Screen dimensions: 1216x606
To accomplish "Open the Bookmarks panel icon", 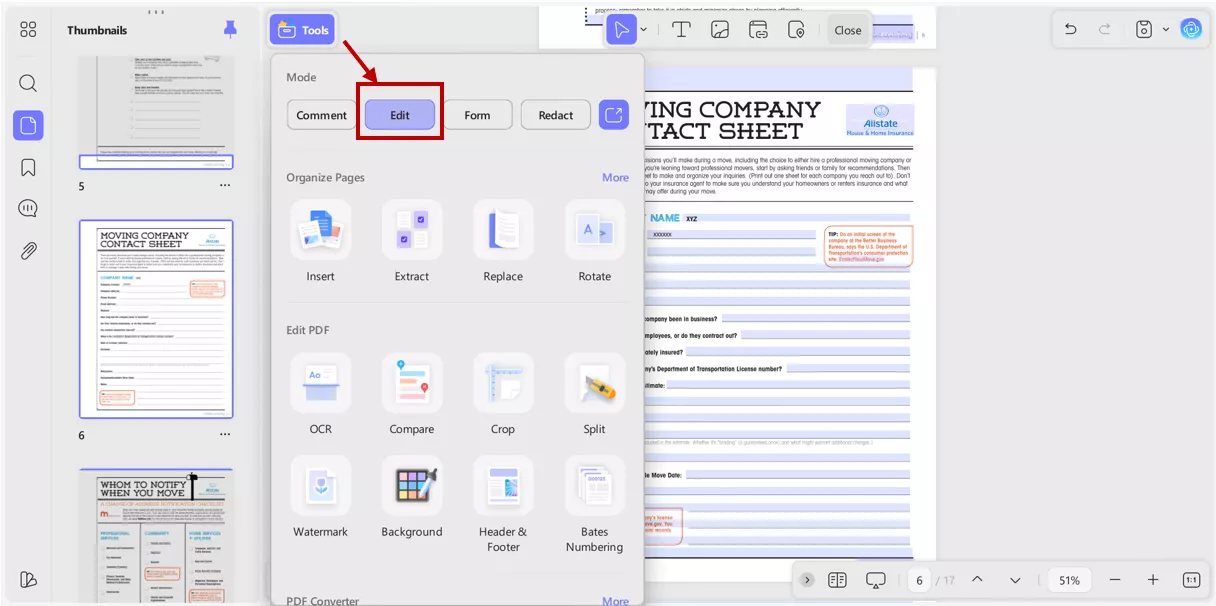I will 28,167.
